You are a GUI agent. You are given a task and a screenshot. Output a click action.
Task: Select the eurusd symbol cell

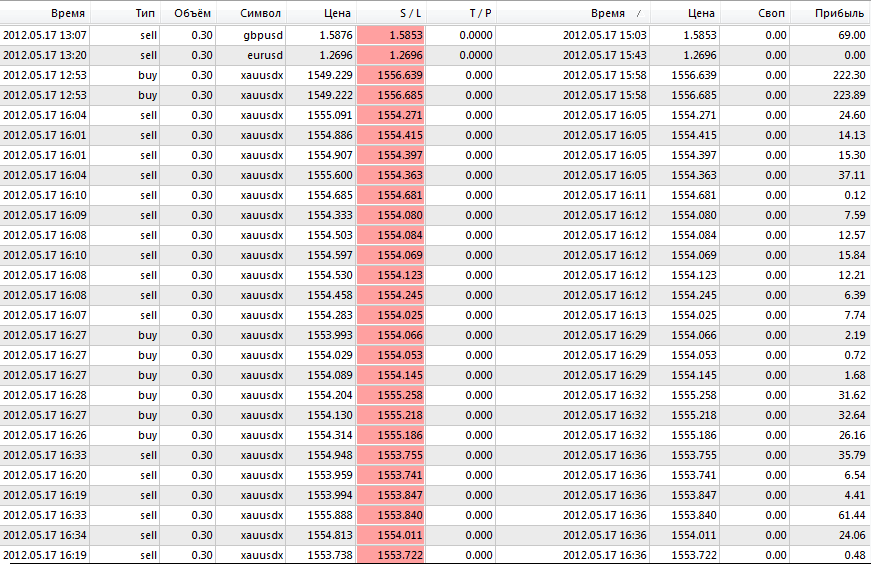[265, 56]
